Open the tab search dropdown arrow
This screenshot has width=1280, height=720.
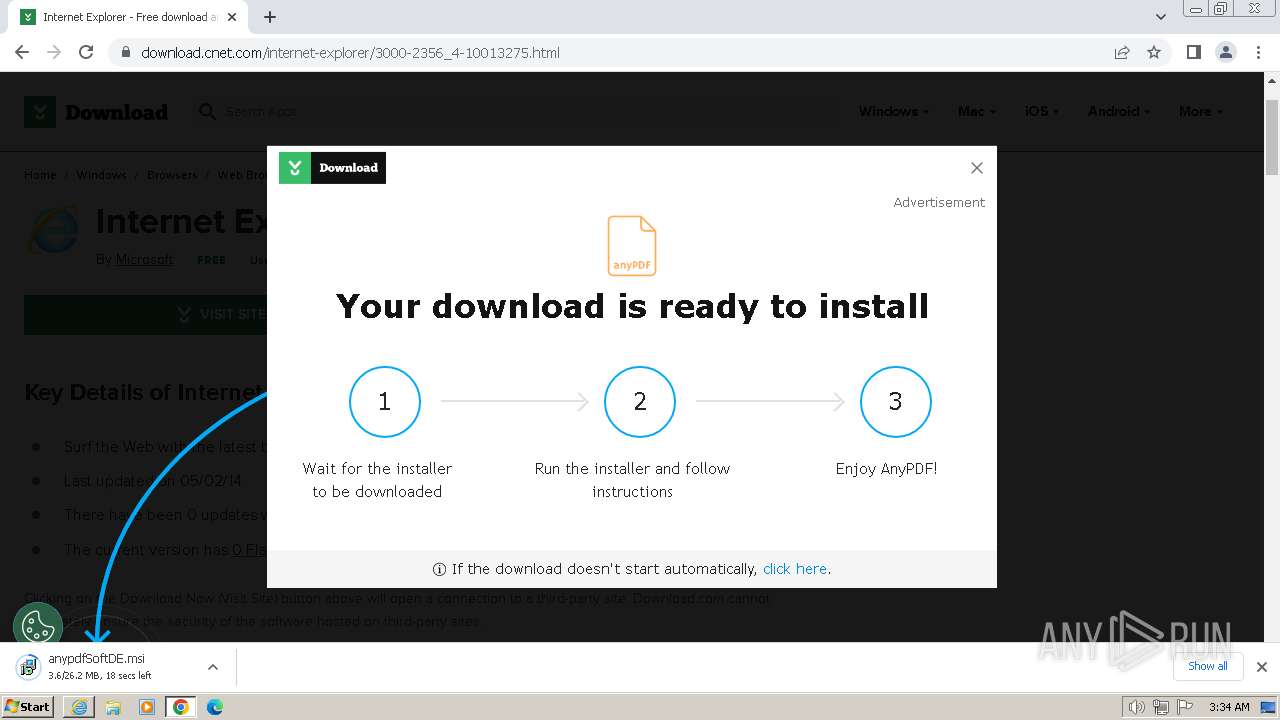pyautogui.click(x=1160, y=17)
